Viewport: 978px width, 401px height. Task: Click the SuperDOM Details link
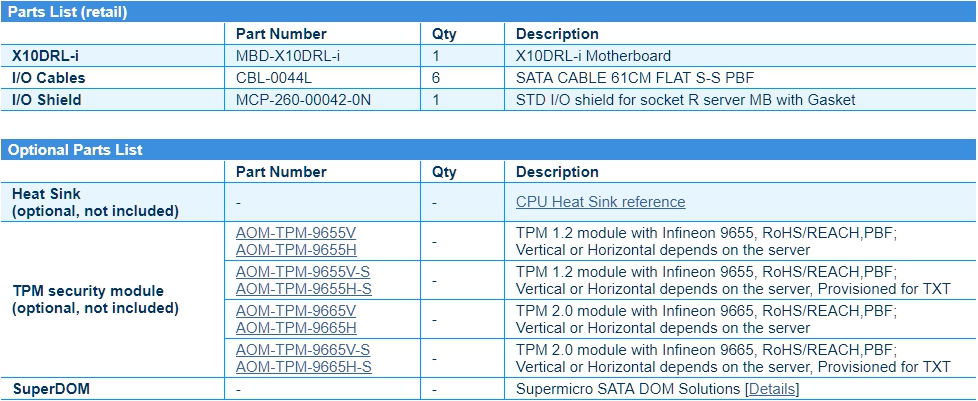click(x=772, y=389)
